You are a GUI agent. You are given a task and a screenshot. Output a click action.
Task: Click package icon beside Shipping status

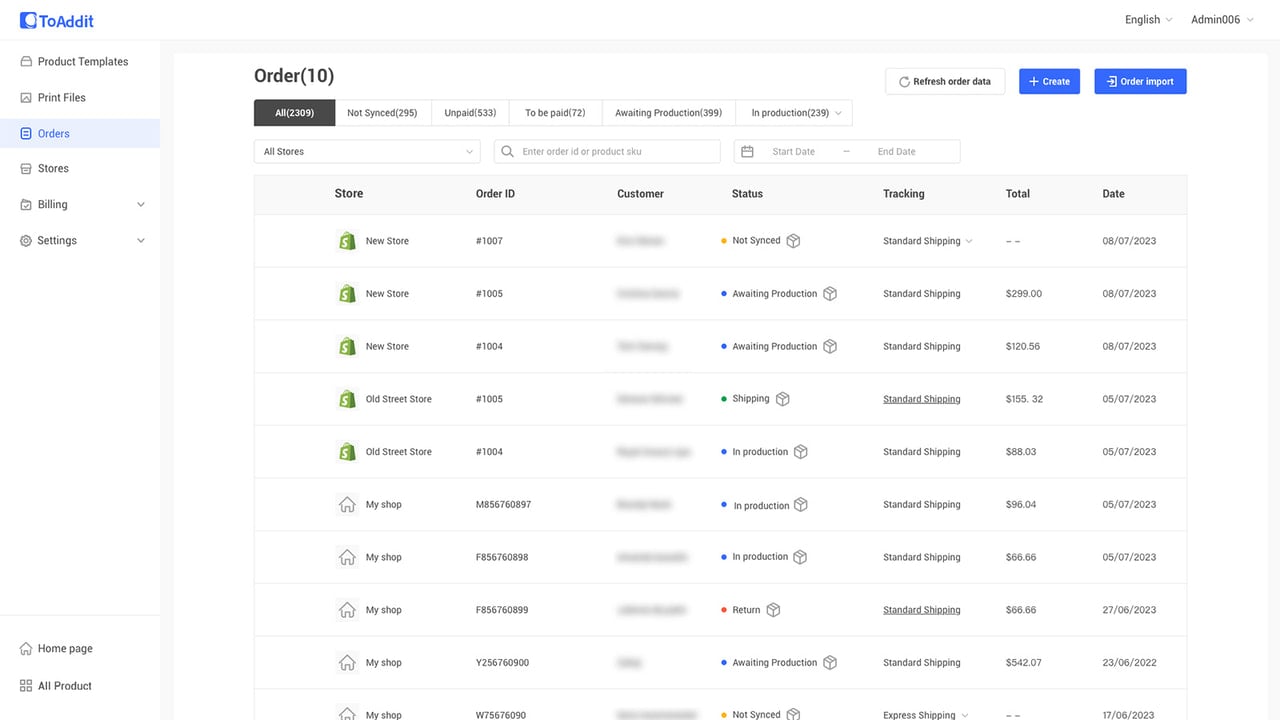tap(783, 399)
